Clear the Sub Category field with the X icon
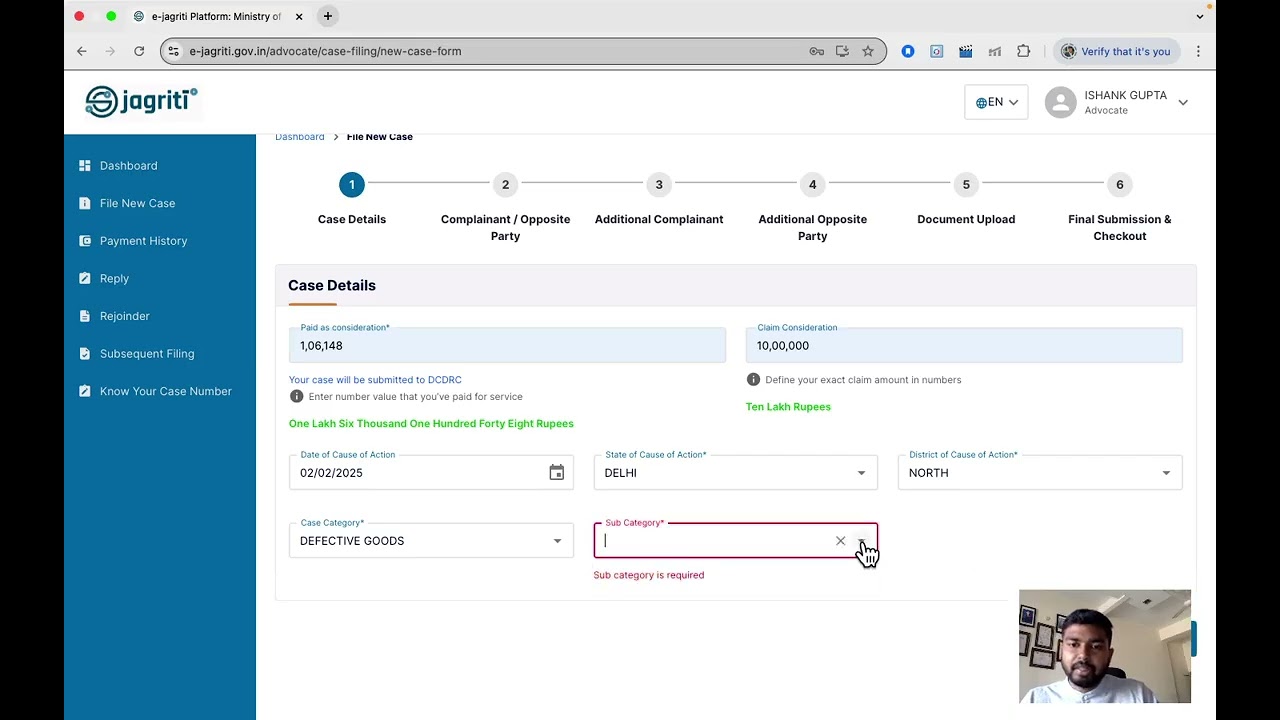1280x720 pixels. click(x=840, y=541)
